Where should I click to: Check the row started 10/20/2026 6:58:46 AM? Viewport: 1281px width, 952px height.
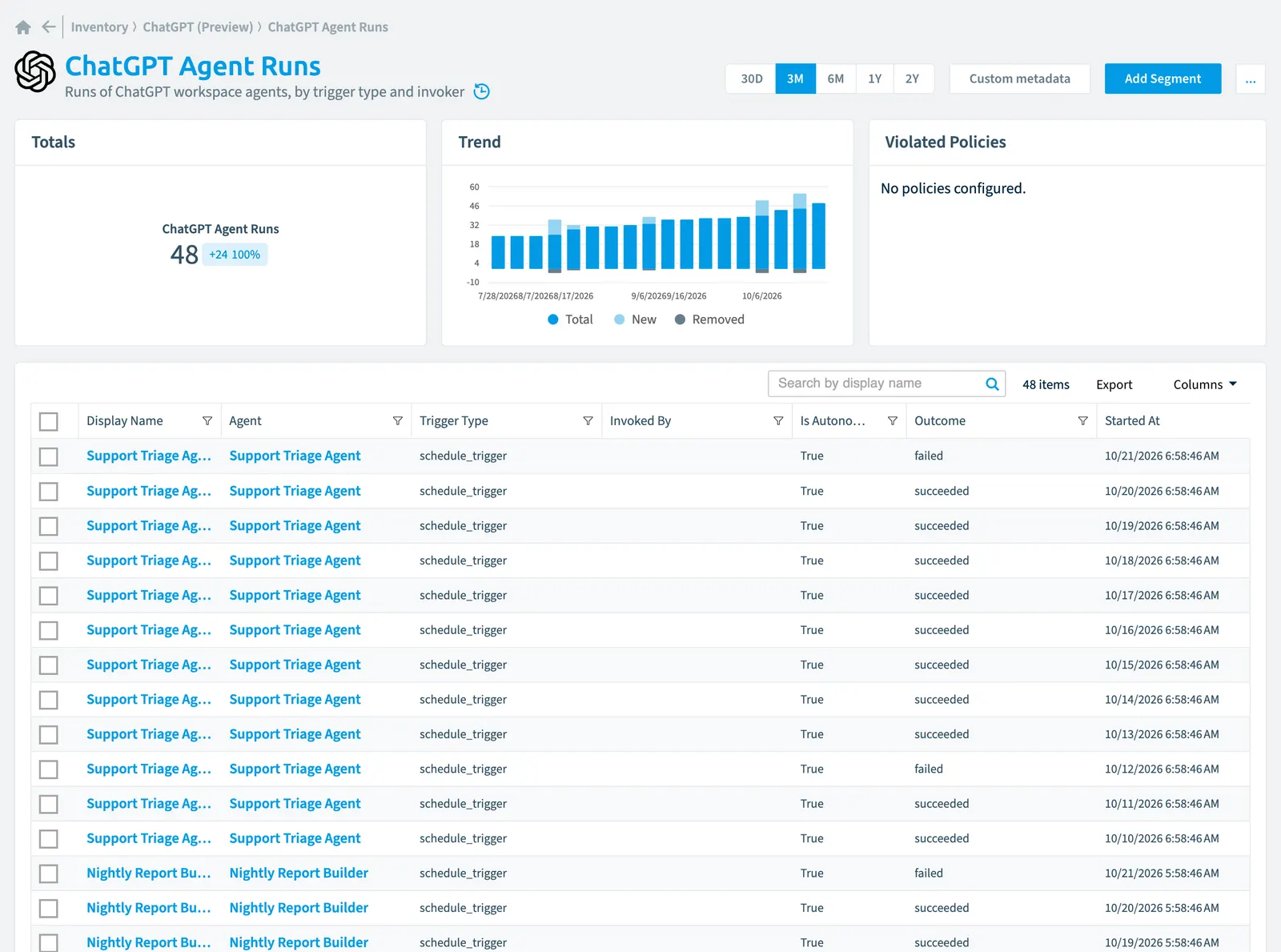tap(49, 491)
